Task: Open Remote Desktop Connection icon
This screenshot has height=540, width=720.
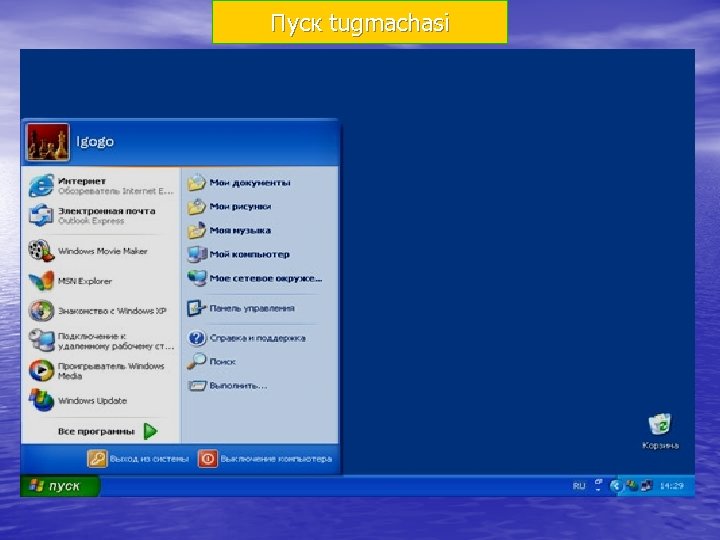Action: (41, 341)
